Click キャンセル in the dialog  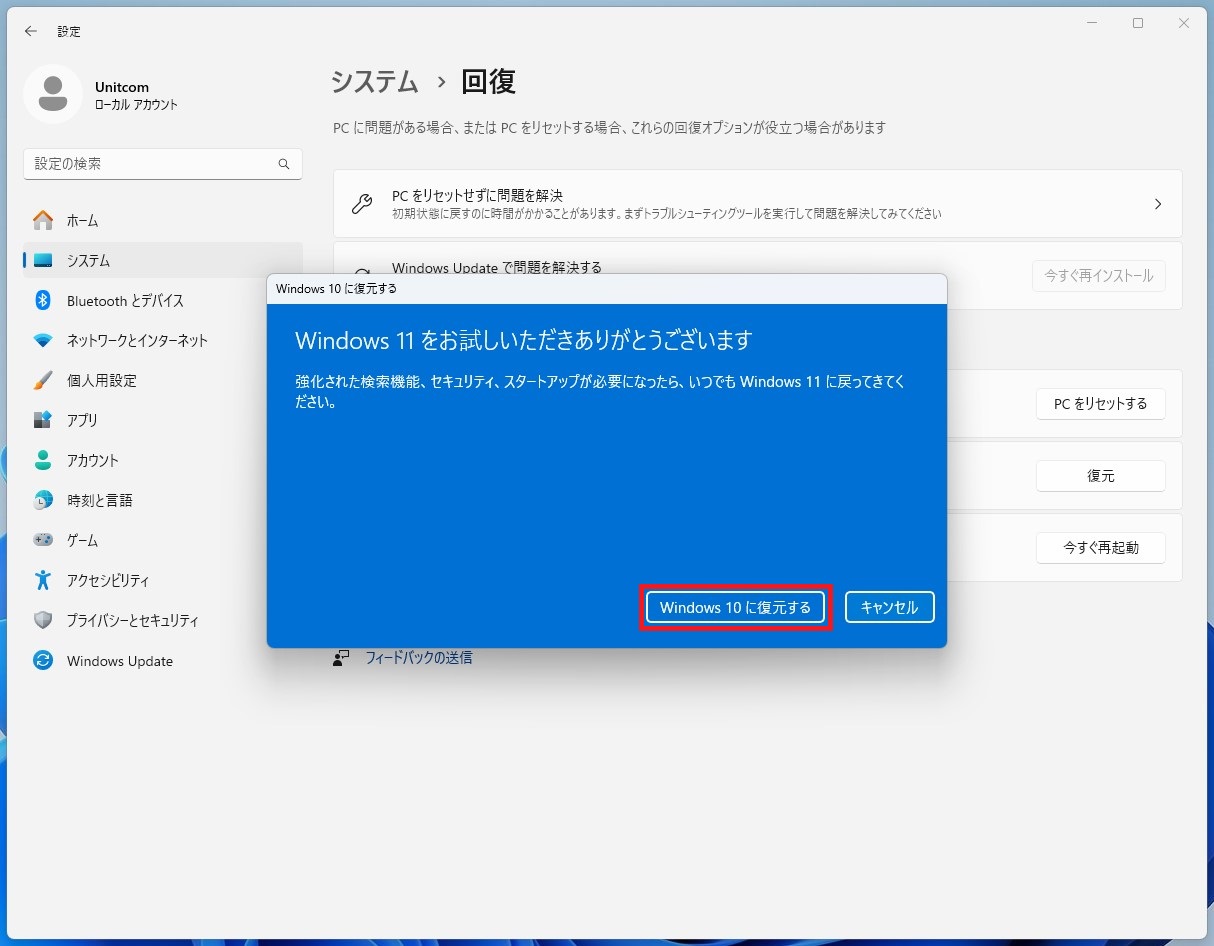point(889,607)
